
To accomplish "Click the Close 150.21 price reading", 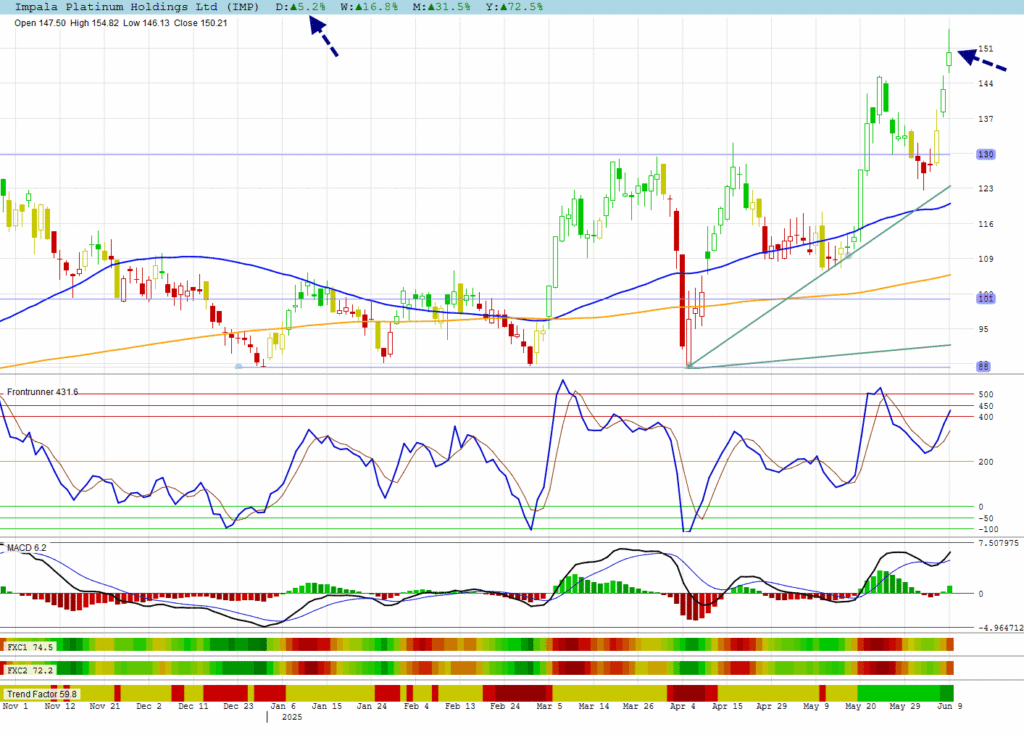I will tap(200, 23).
